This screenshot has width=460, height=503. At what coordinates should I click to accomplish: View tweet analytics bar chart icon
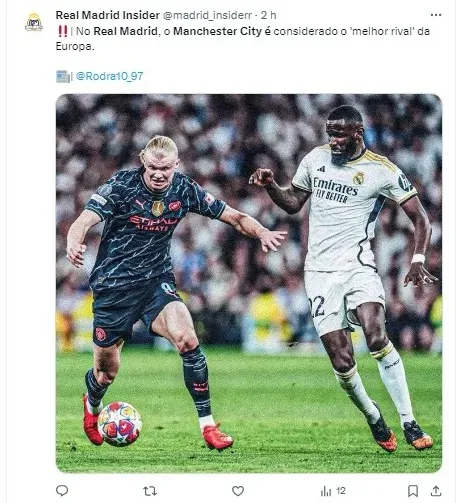coord(326,491)
